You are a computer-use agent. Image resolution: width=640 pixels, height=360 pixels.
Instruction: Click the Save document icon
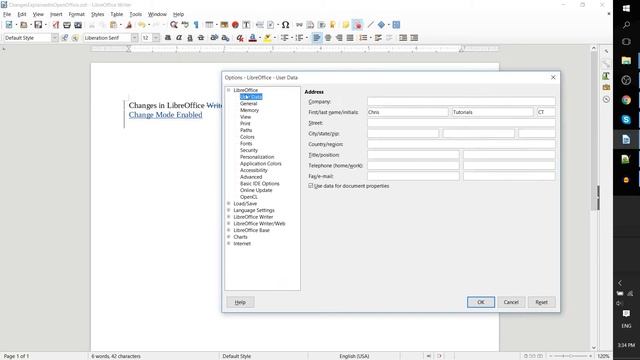coord(38,25)
